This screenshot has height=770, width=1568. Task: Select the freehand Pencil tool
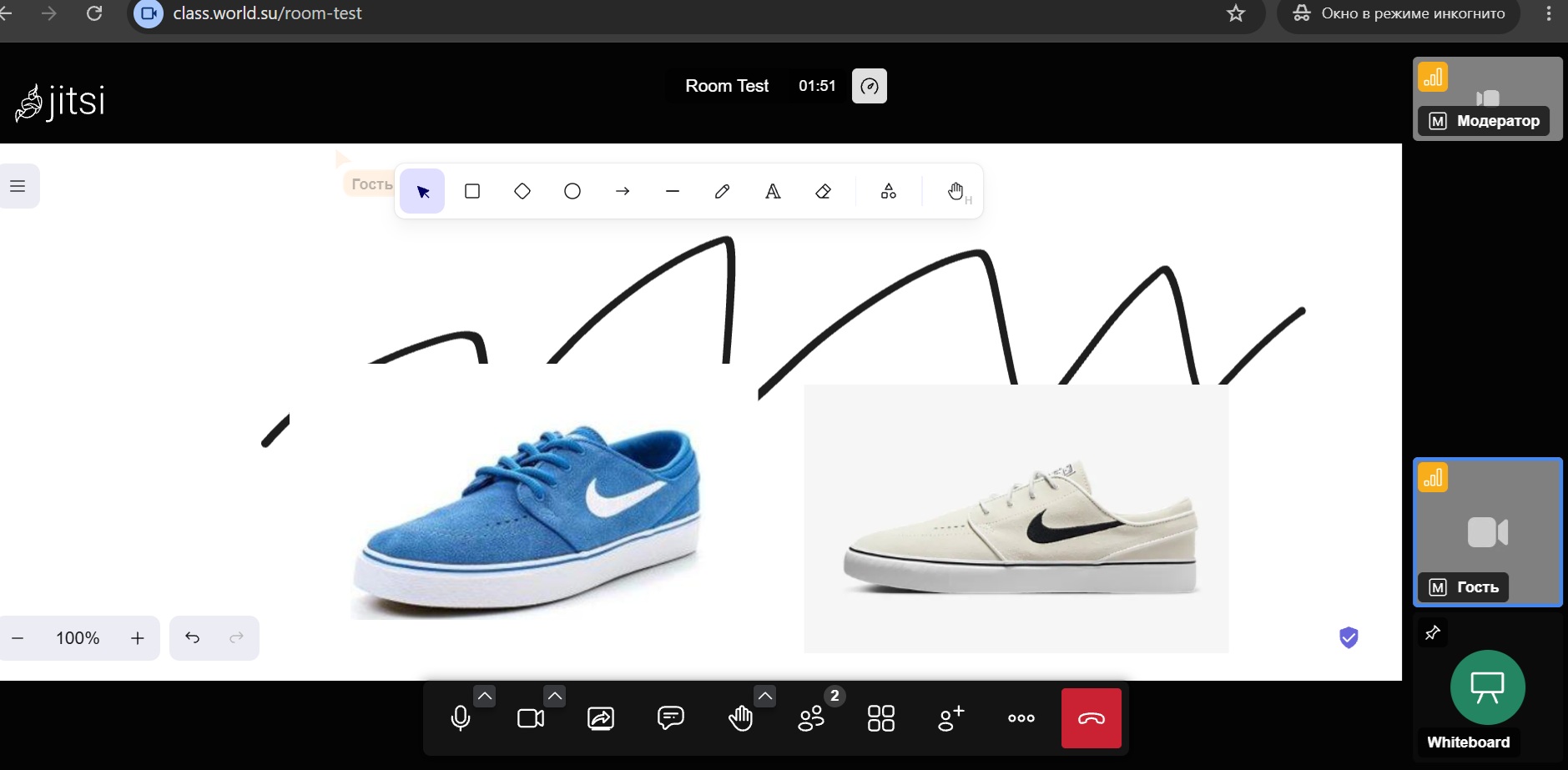[723, 192]
